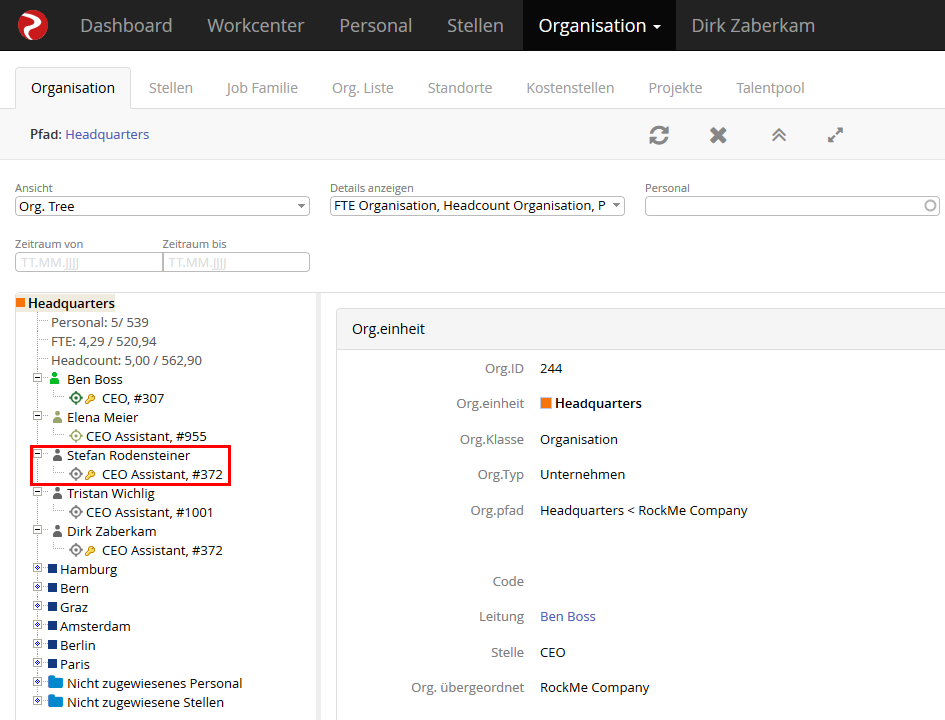Image resolution: width=945 pixels, height=720 pixels.
Task: Click the Zeitraum bis date field
Action: point(236,262)
